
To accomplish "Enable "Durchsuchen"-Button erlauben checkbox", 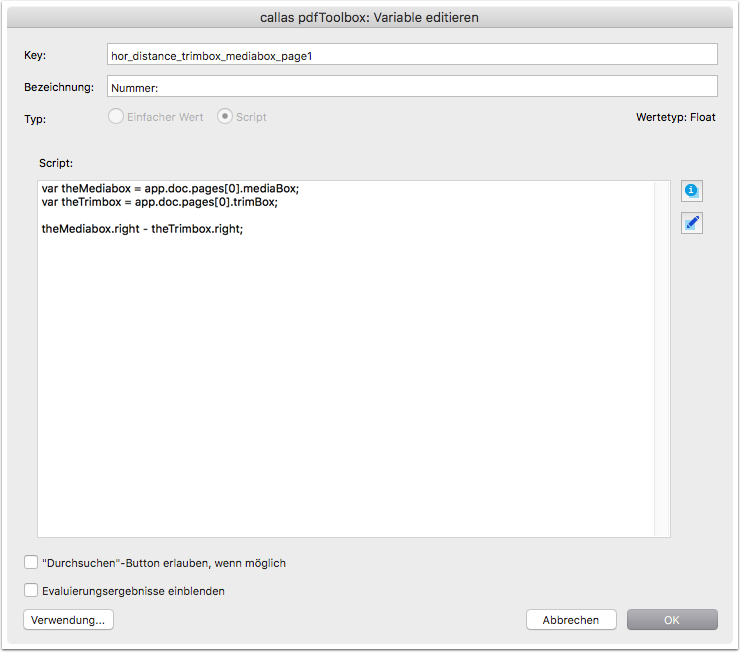I will pyautogui.click(x=31, y=562).
